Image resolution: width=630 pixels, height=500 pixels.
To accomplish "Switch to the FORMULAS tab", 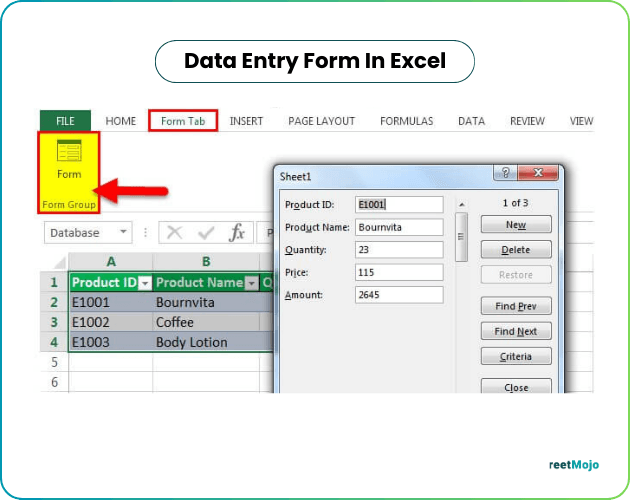I will (407, 121).
